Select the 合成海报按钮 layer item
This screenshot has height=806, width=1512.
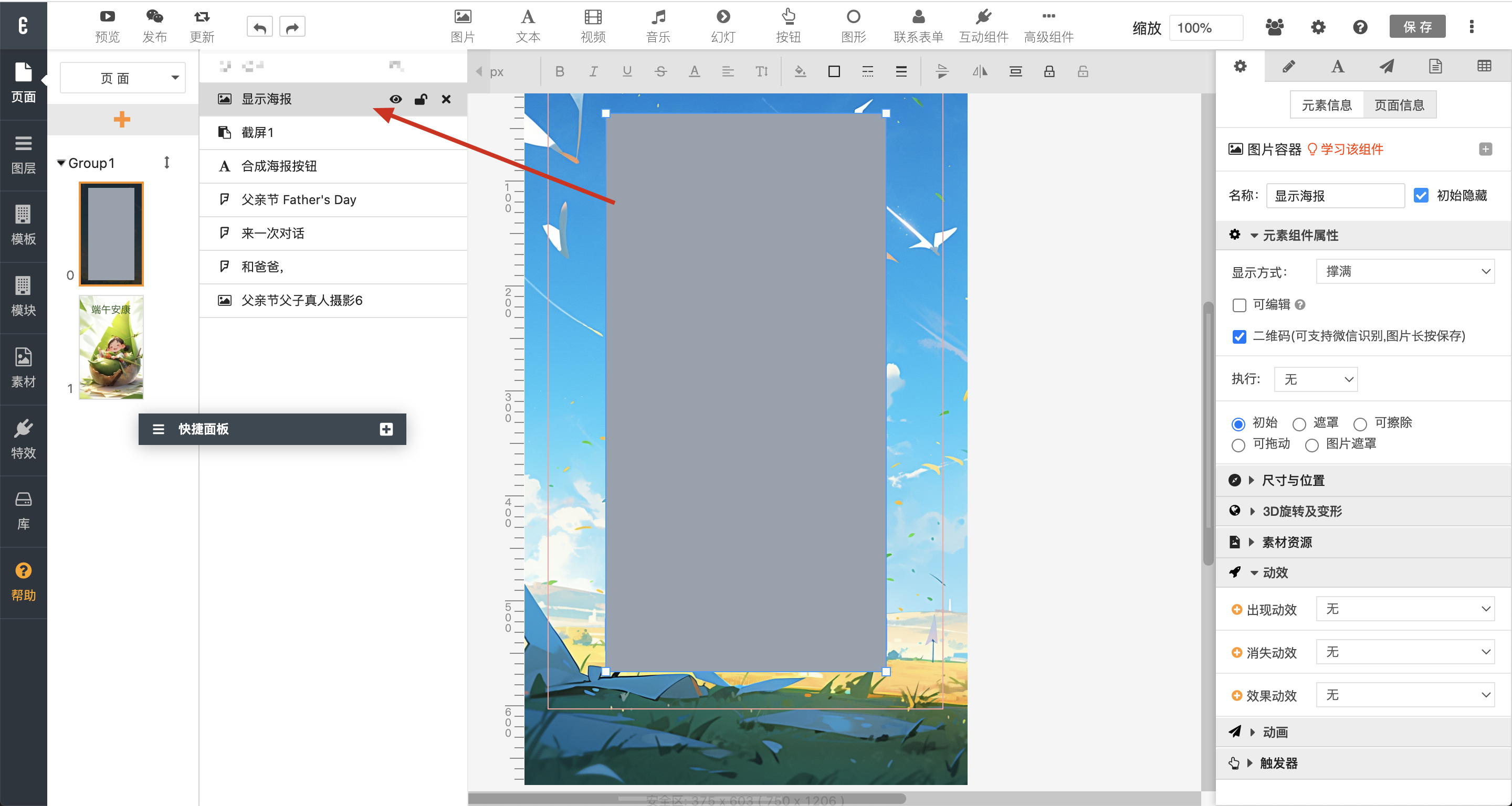point(279,166)
